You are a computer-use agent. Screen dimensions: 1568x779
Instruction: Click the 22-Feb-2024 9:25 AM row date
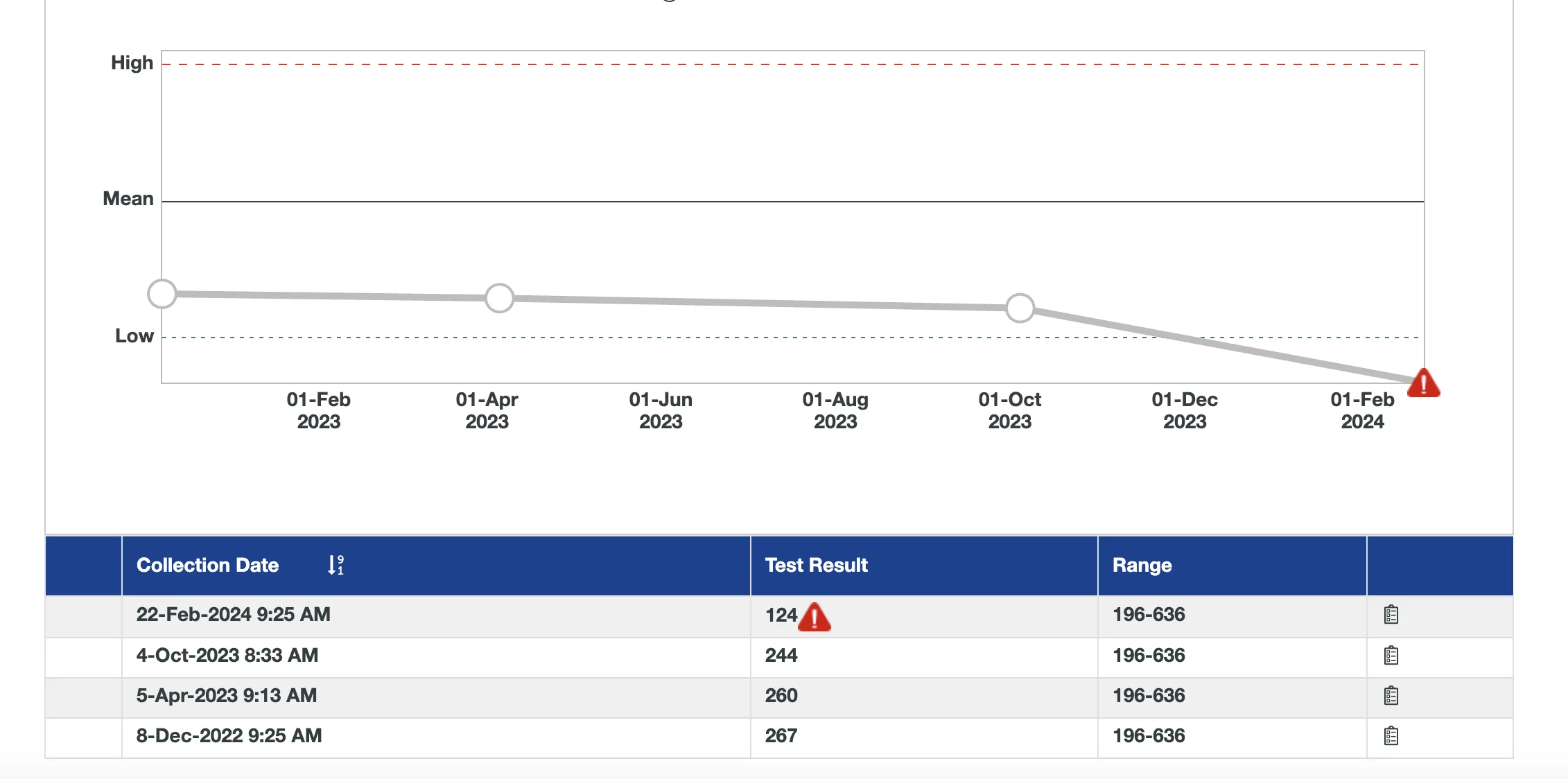coord(233,615)
